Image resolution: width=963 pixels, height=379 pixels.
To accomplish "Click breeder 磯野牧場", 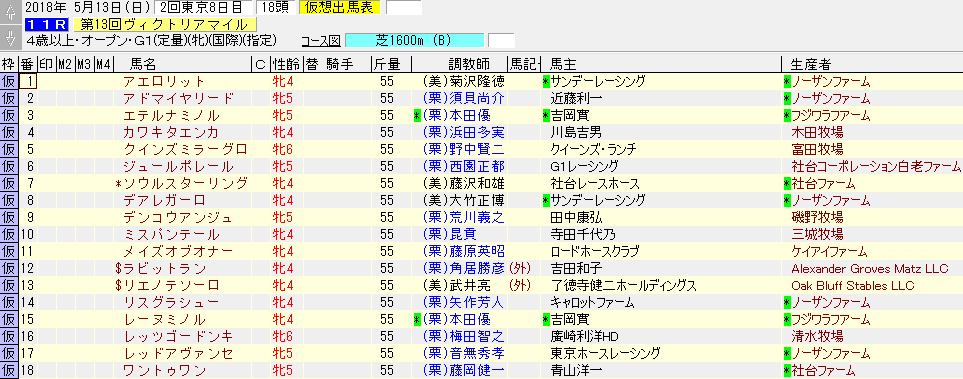I will [817, 217].
